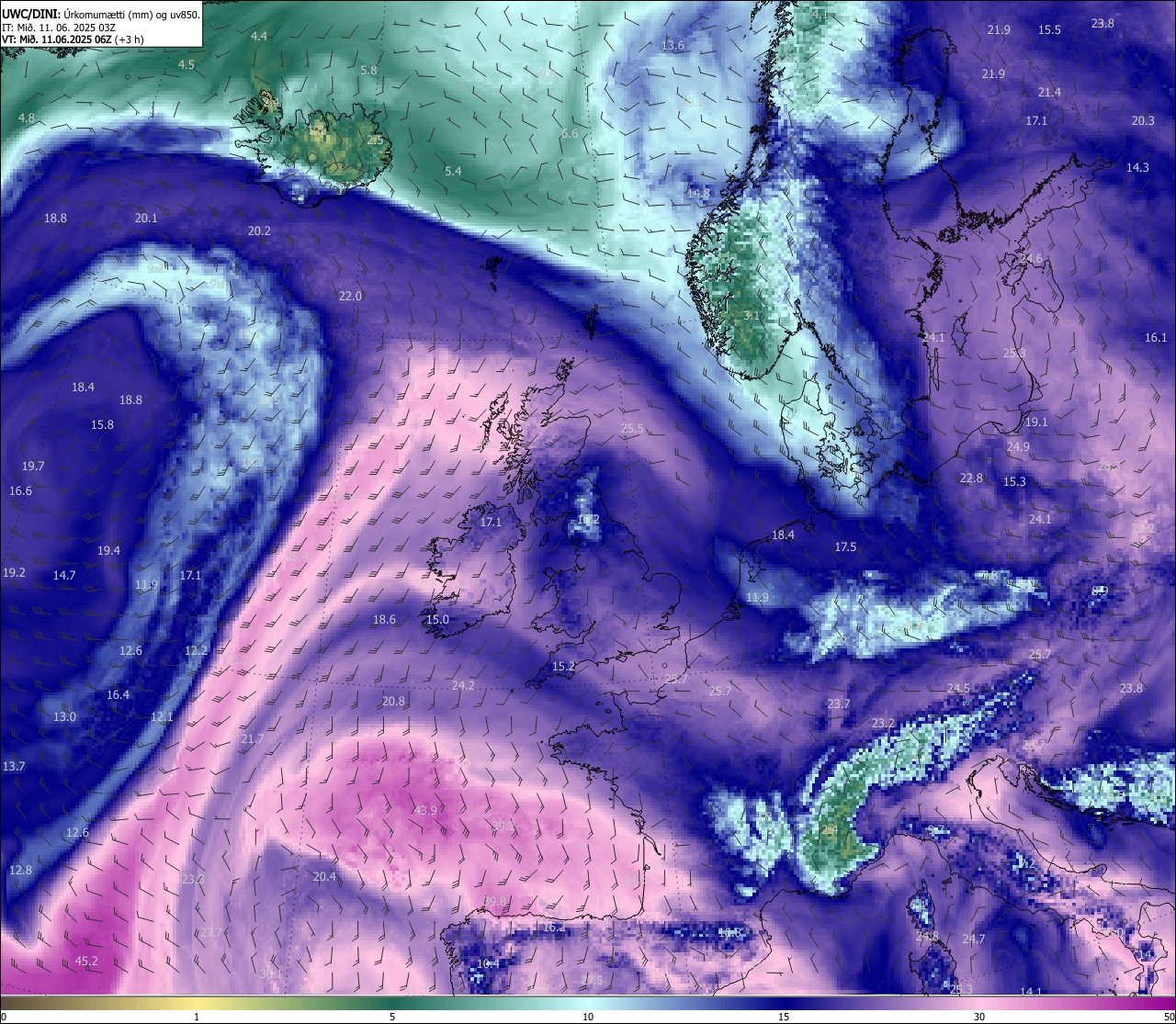Click the 4.8 value label
Viewport: 1176px width, 1024px height.
point(27,118)
